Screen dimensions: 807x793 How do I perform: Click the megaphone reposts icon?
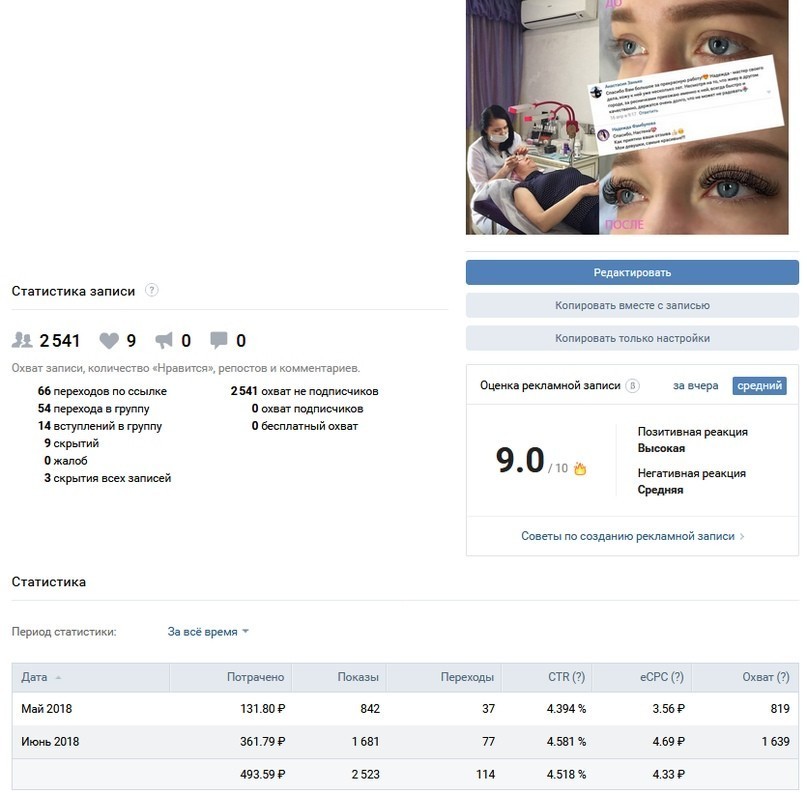point(164,340)
